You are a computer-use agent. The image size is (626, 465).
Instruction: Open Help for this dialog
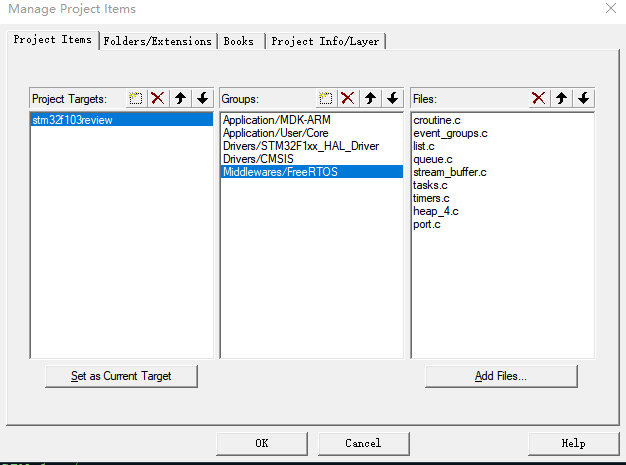point(573,443)
